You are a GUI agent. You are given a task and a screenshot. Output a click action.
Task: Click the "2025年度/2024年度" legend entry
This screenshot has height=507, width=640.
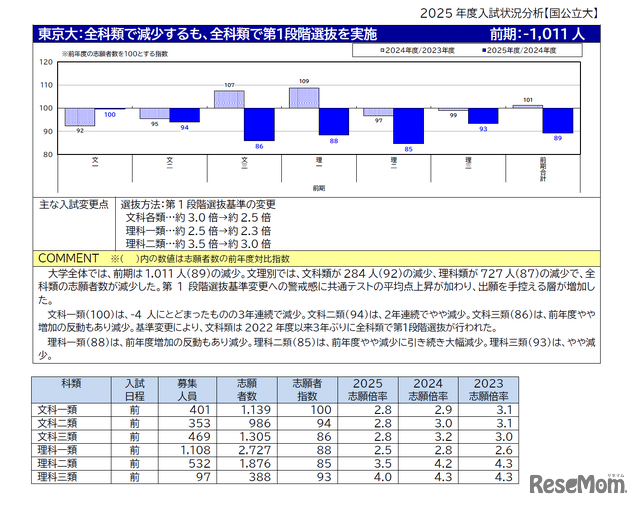519,51
